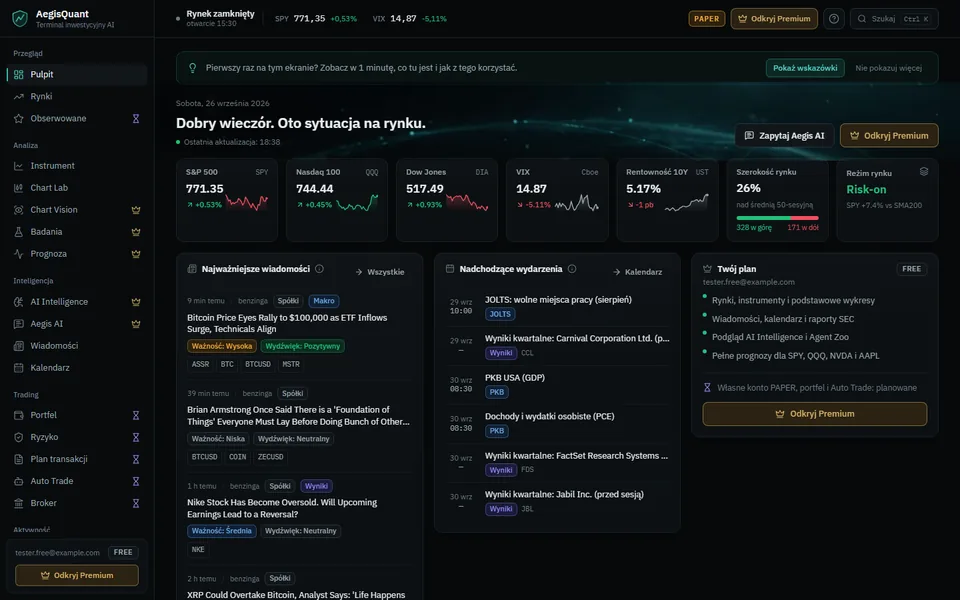Screen dimensions: 960x600
Task: Click the NKE ticker chip
Action: point(198,550)
